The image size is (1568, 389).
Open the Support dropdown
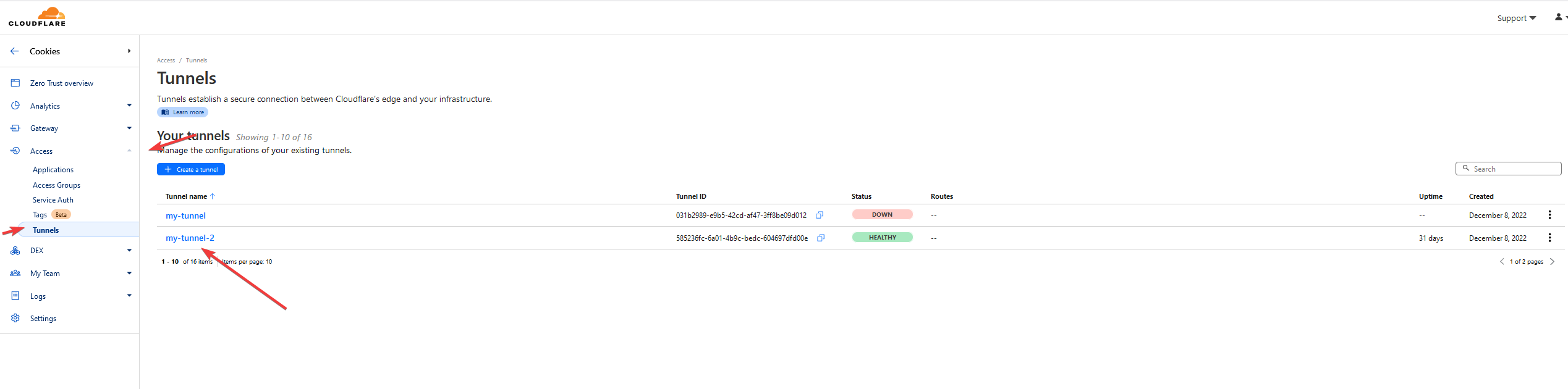click(x=1517, y=18)
